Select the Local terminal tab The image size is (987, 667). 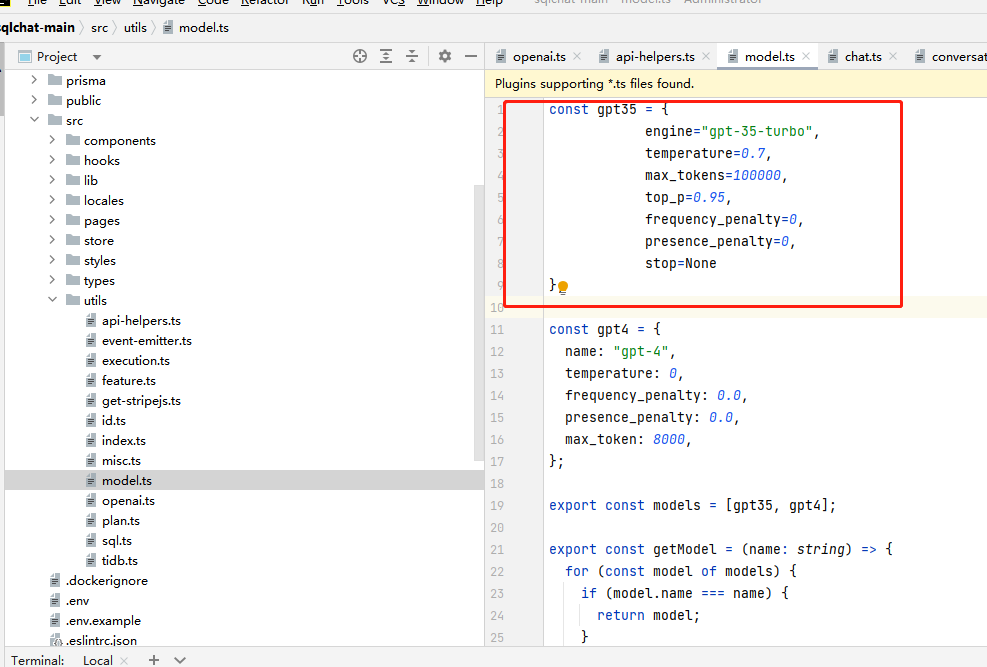[98, 660]
